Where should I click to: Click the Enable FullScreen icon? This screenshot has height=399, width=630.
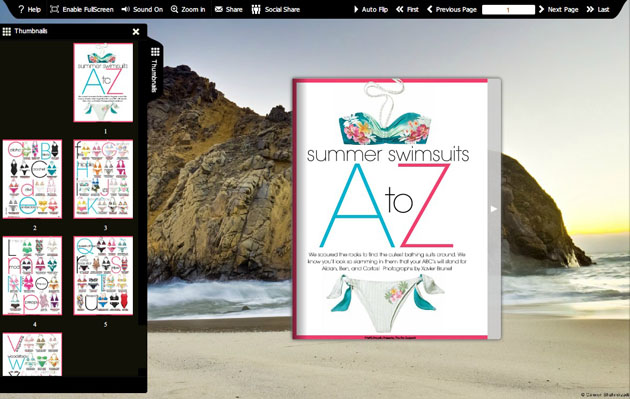54,9
